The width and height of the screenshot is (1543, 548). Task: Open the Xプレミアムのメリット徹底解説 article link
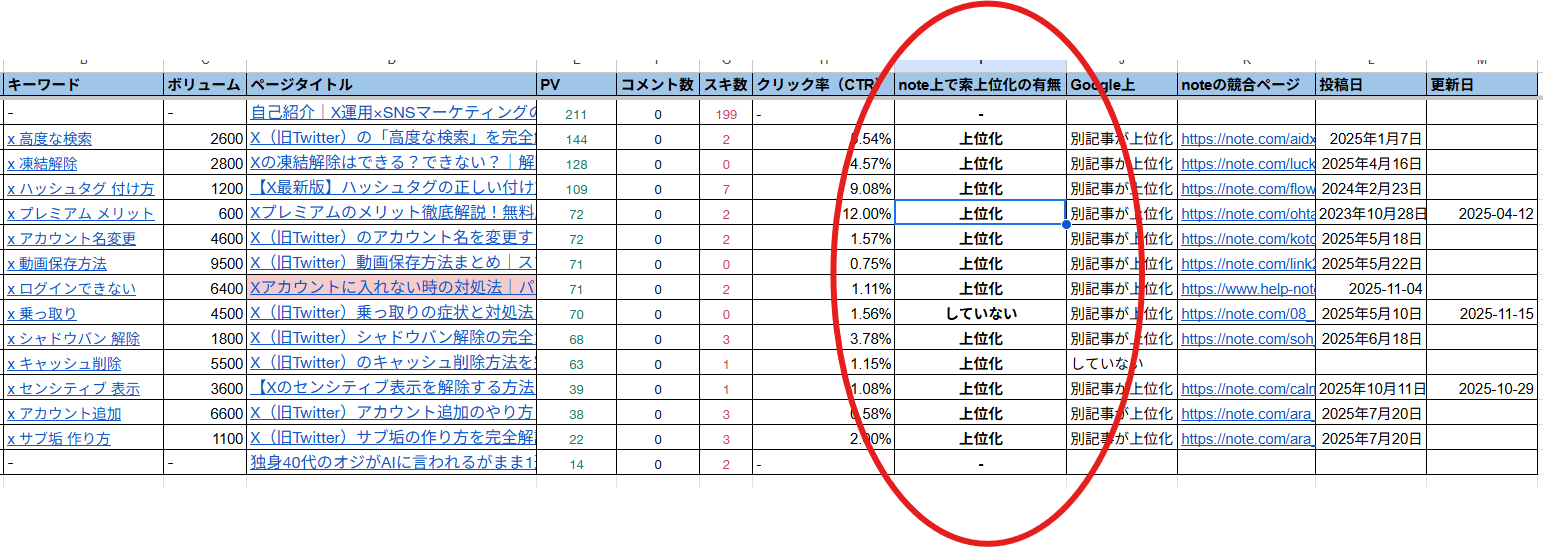392,213
